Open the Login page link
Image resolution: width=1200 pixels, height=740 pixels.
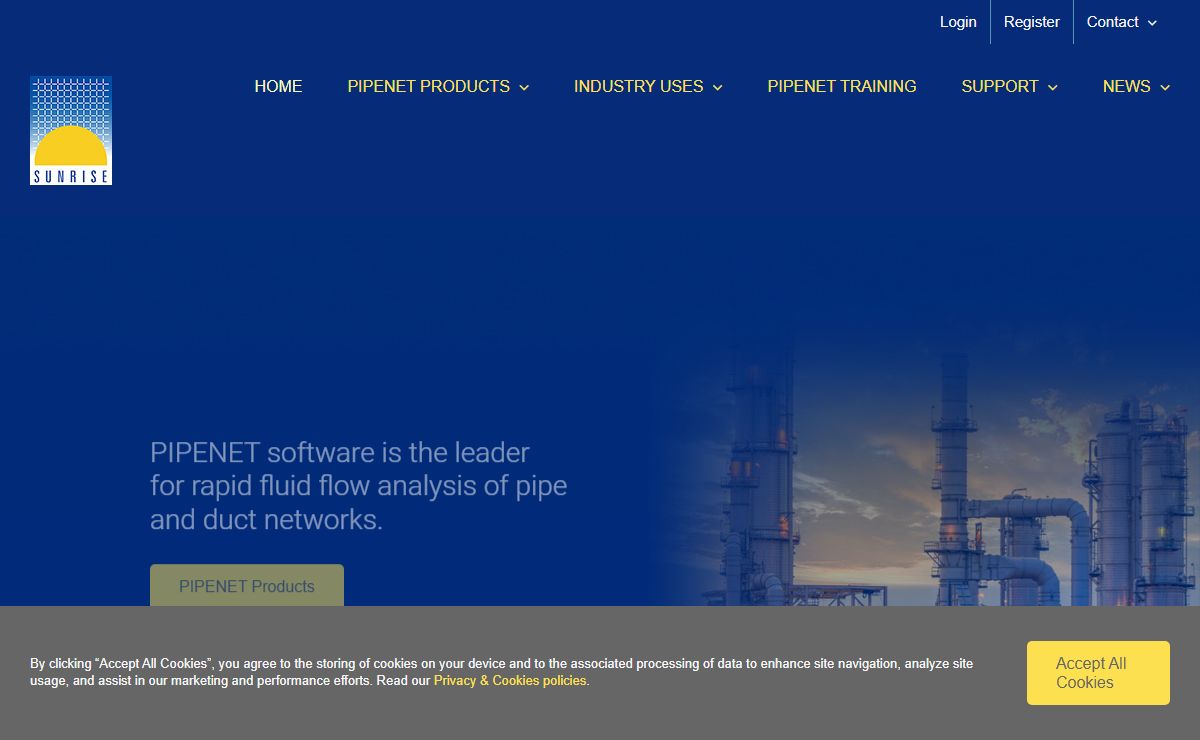[958, 22]
